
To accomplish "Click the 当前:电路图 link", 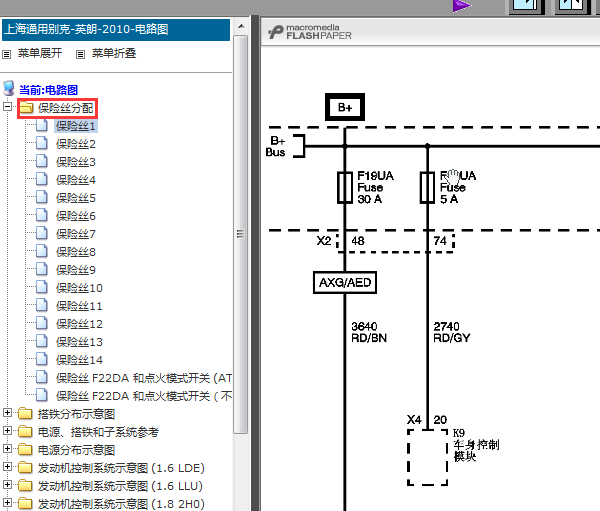I will [49, 90].
